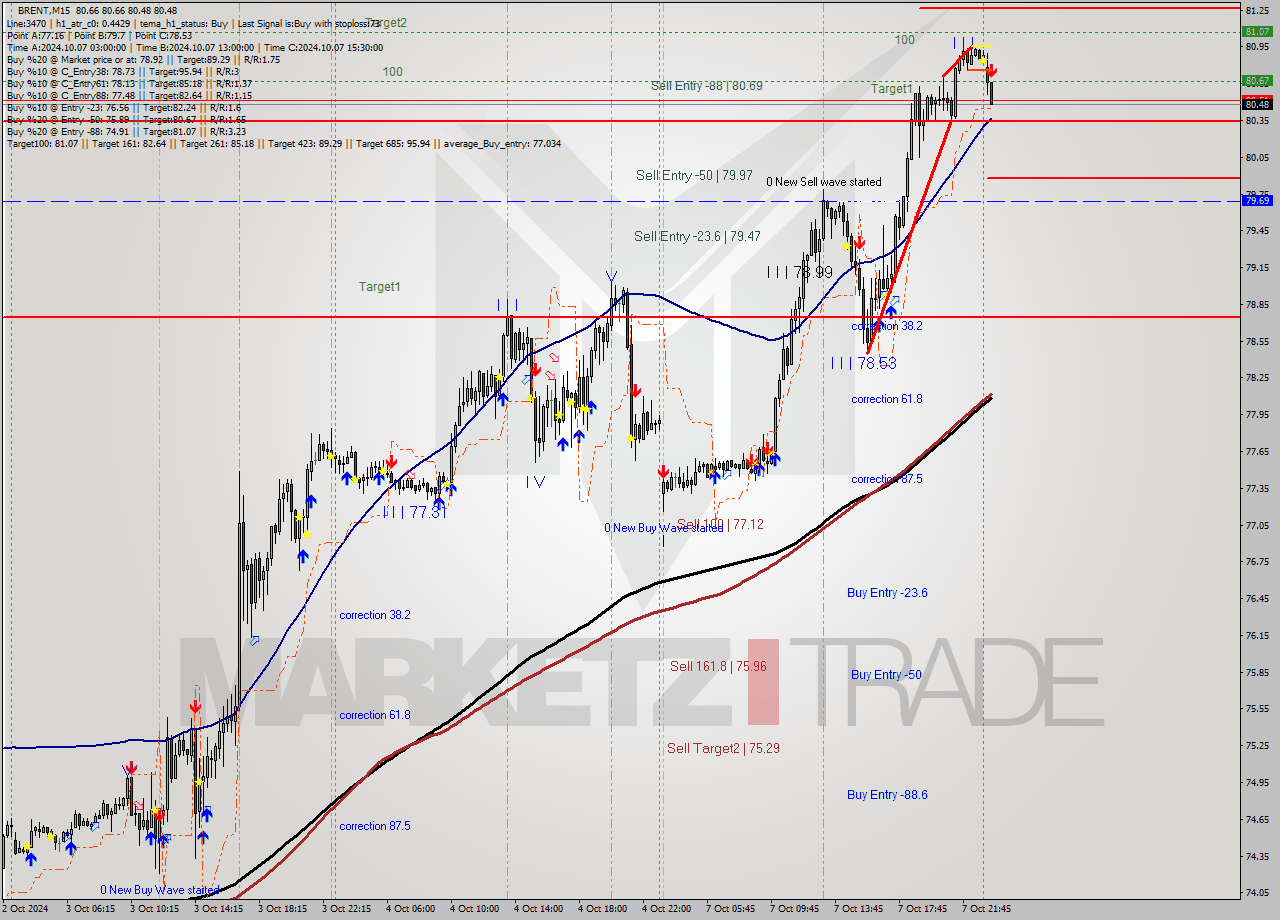The height and width of the screenshot is (920, 1280).
Task: Click the '7 Oct 13:45' time label
Action: click(859, 909)
